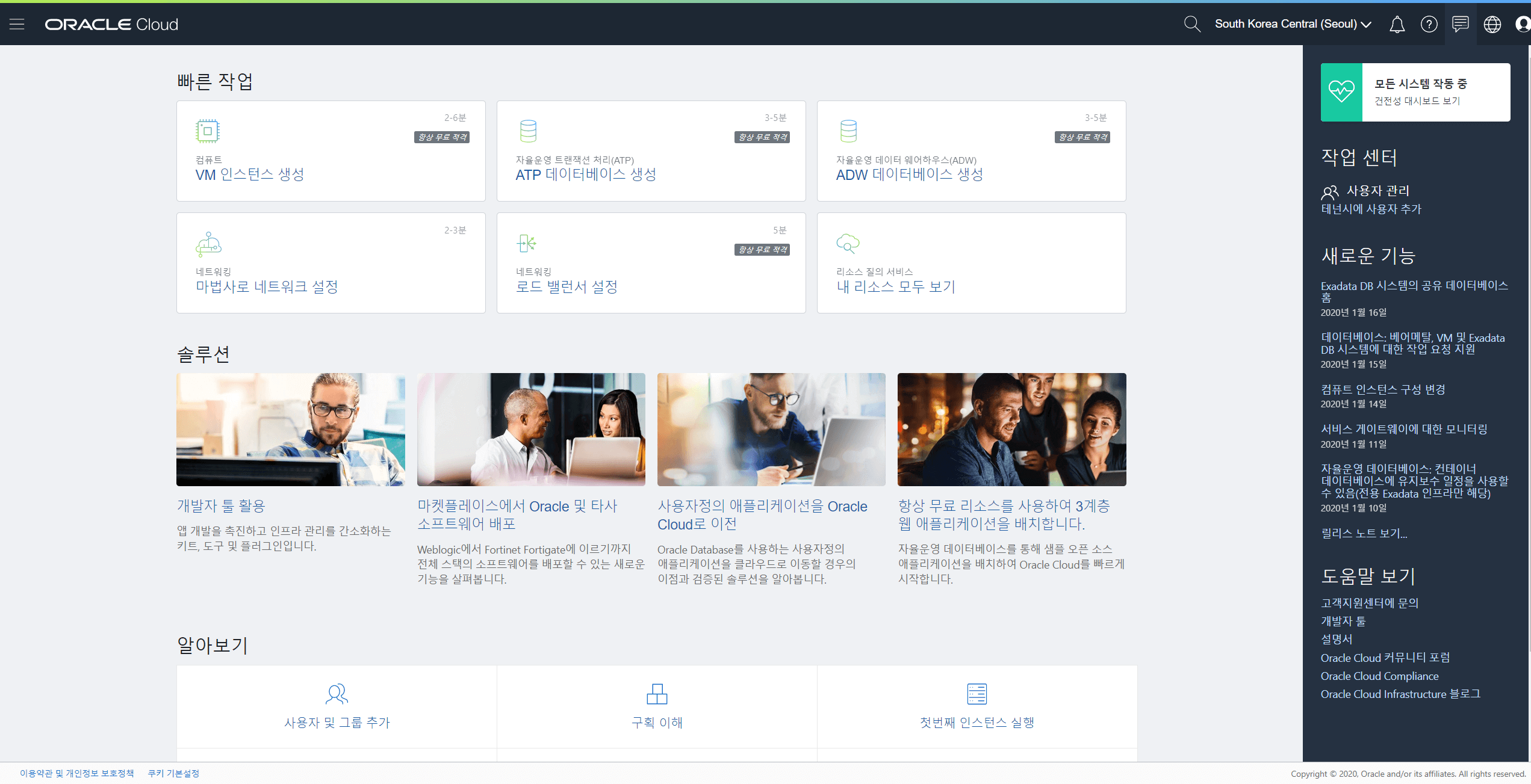This screenshot has width=1531, height=784.
Task: Open the VM 인스턴스 생성 quick action card
Action: coord(331,151)
